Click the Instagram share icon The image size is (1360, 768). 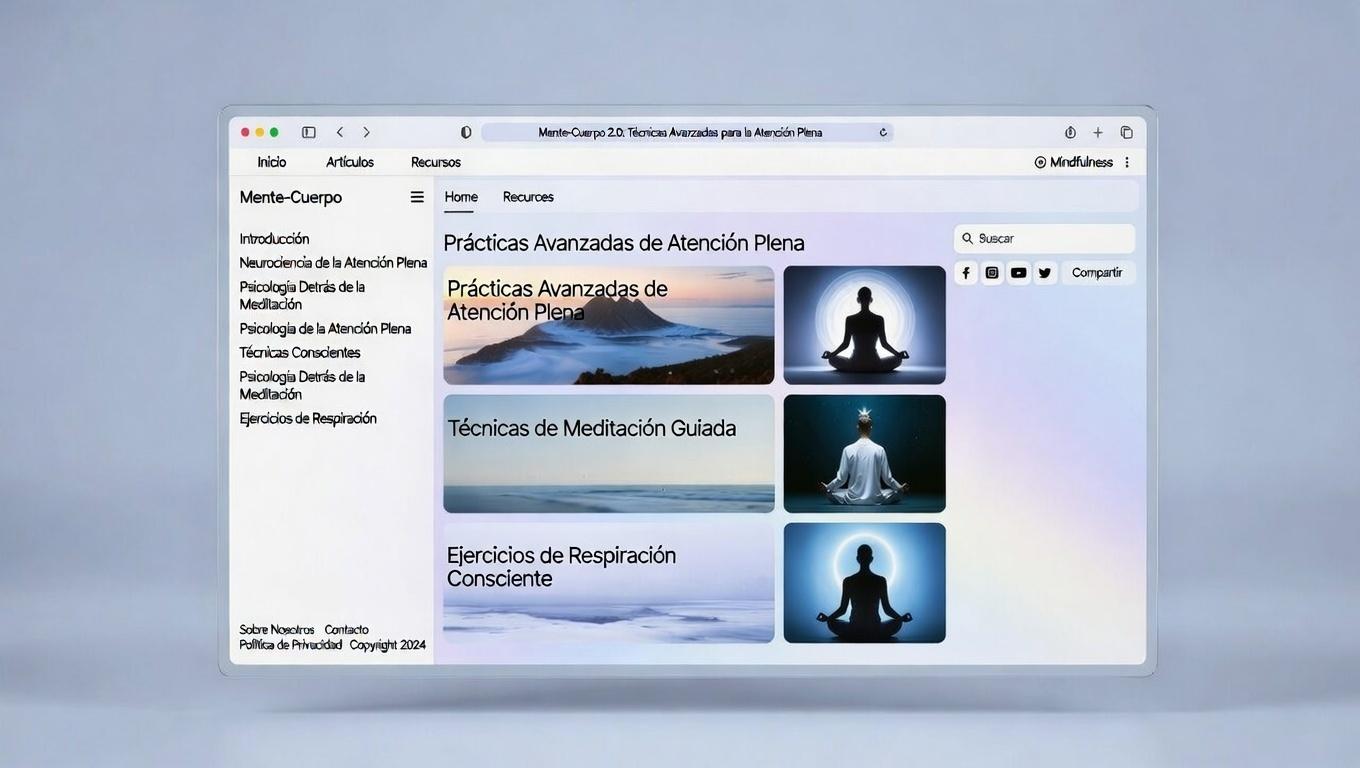pyautogui.click(x=992, y=273)
